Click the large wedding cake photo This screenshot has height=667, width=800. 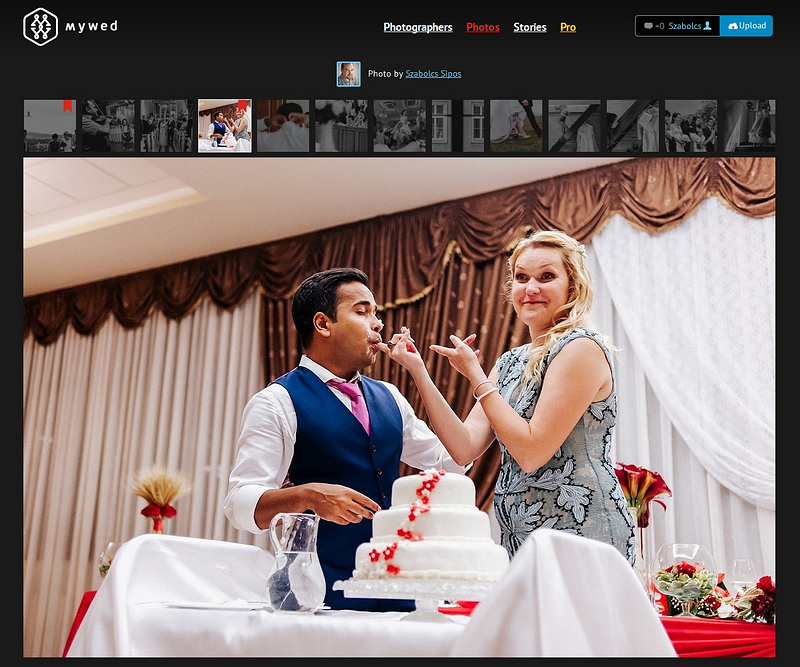coord(399,407)
